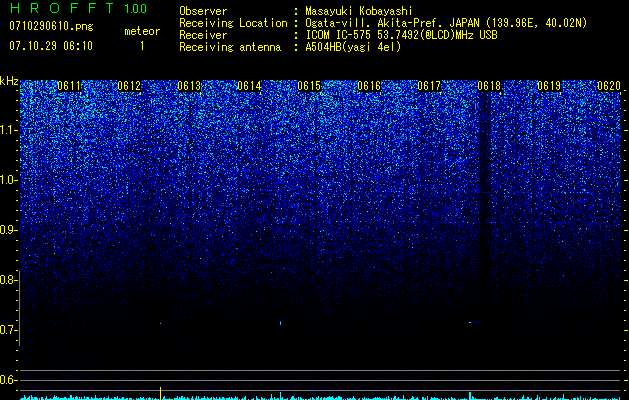Click the 0614 time marker
The height and width of the screenshot is (400, 629).
[x=249, y=86]
